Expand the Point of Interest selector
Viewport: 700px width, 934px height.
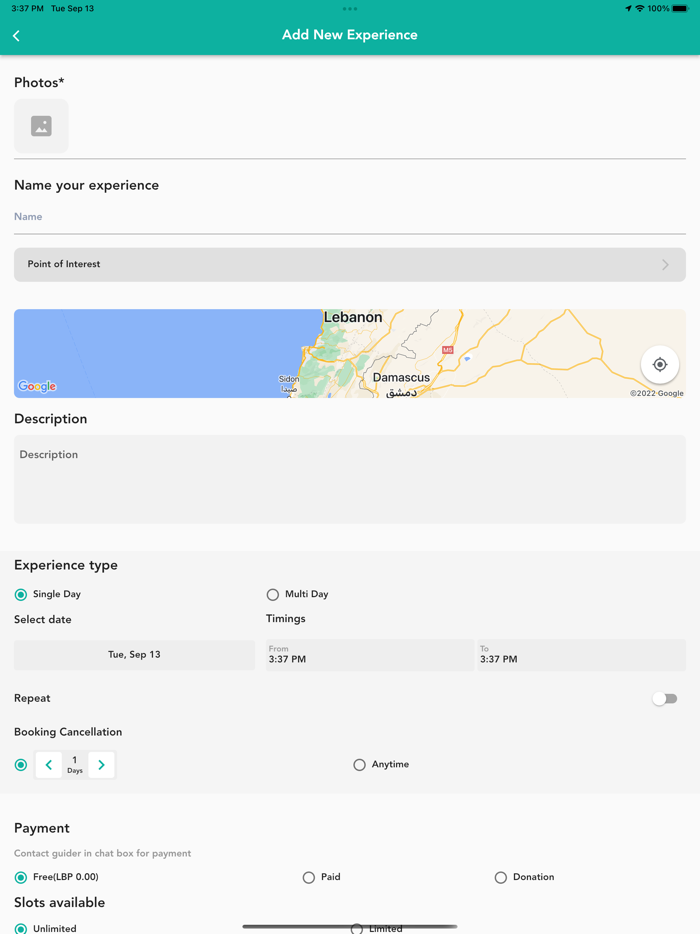pos(350,265)
